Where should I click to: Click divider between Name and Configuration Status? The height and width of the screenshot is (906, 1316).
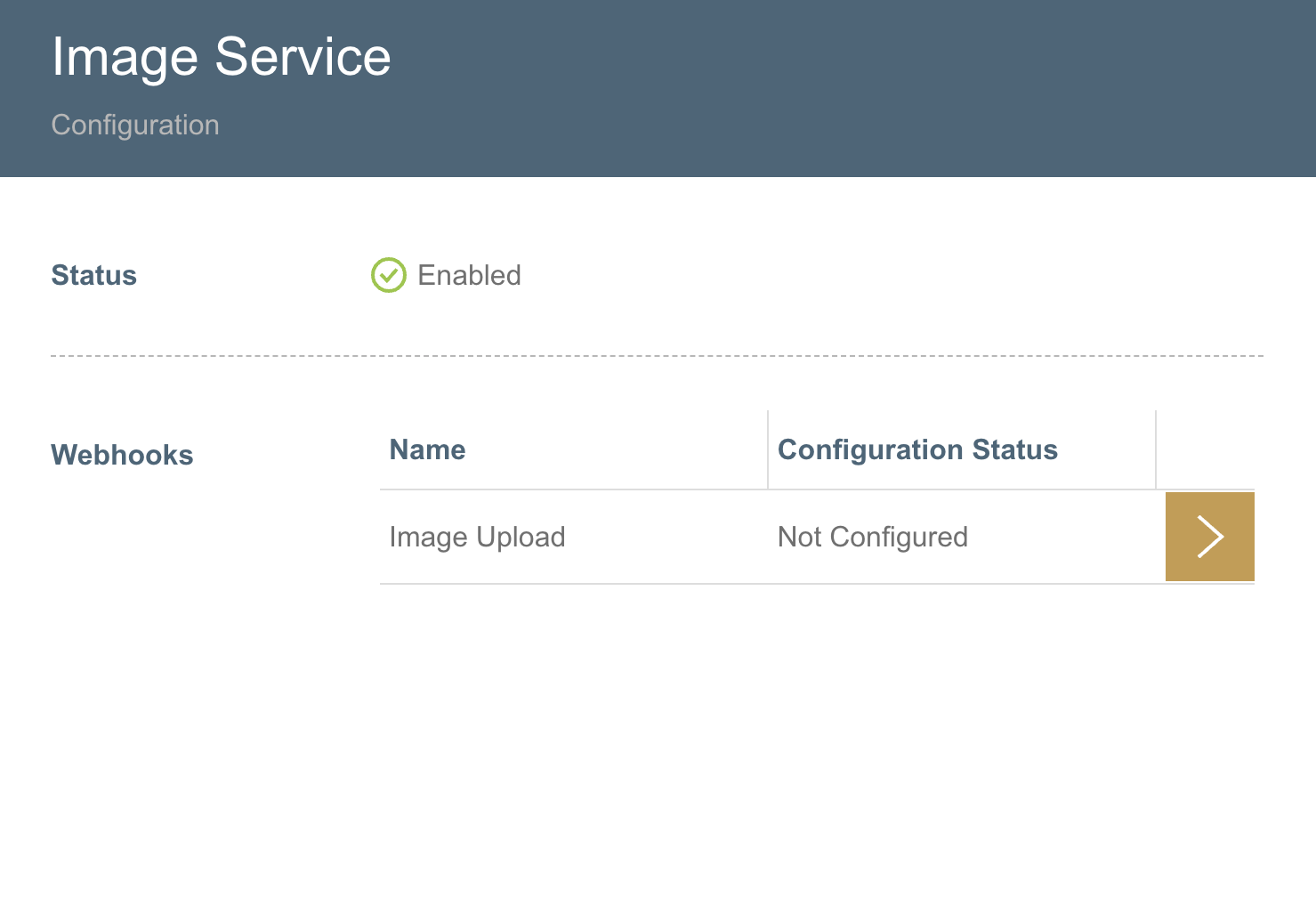[x=768, y=449]
